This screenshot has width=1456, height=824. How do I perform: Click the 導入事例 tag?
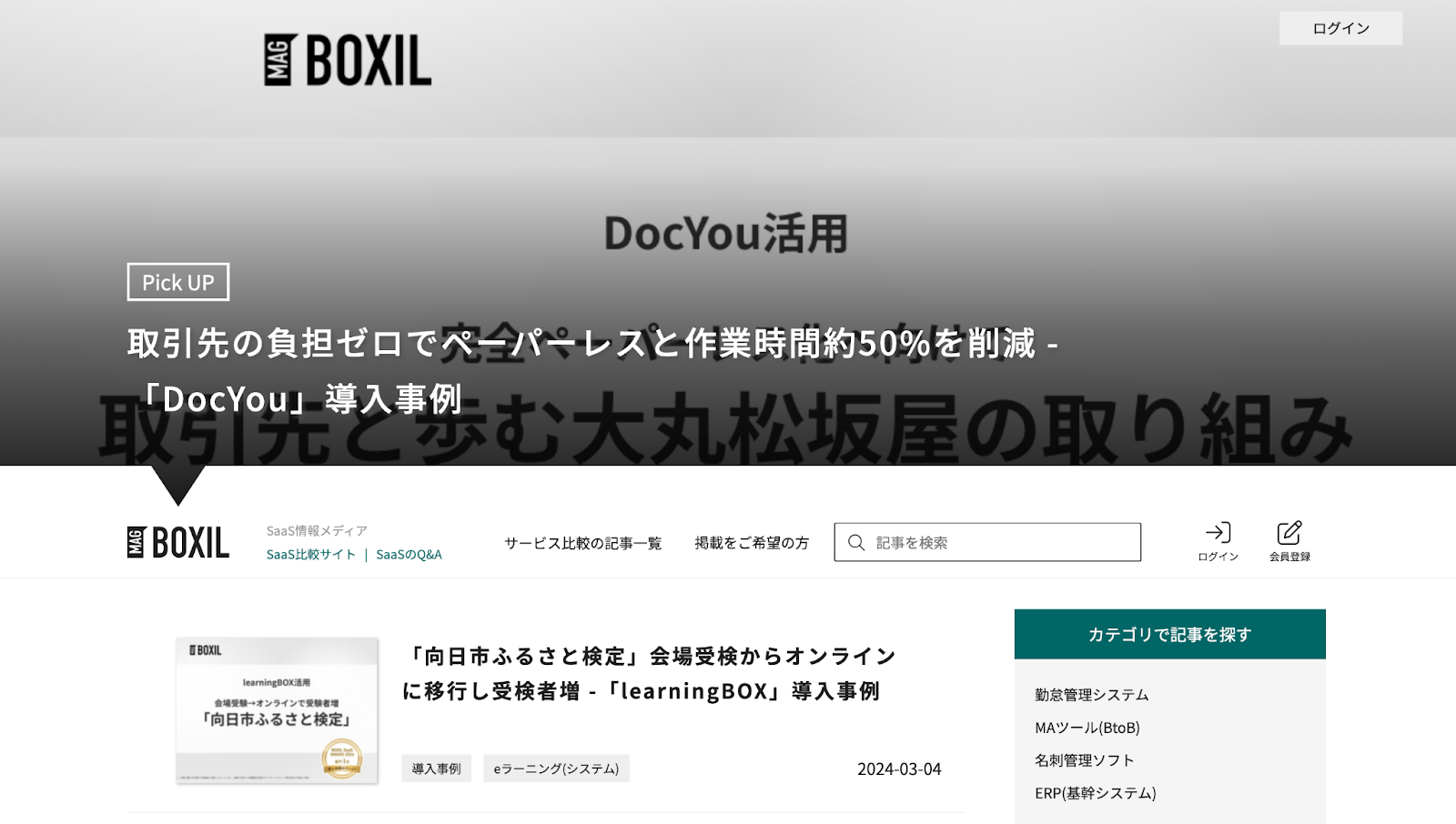(437, 769)
